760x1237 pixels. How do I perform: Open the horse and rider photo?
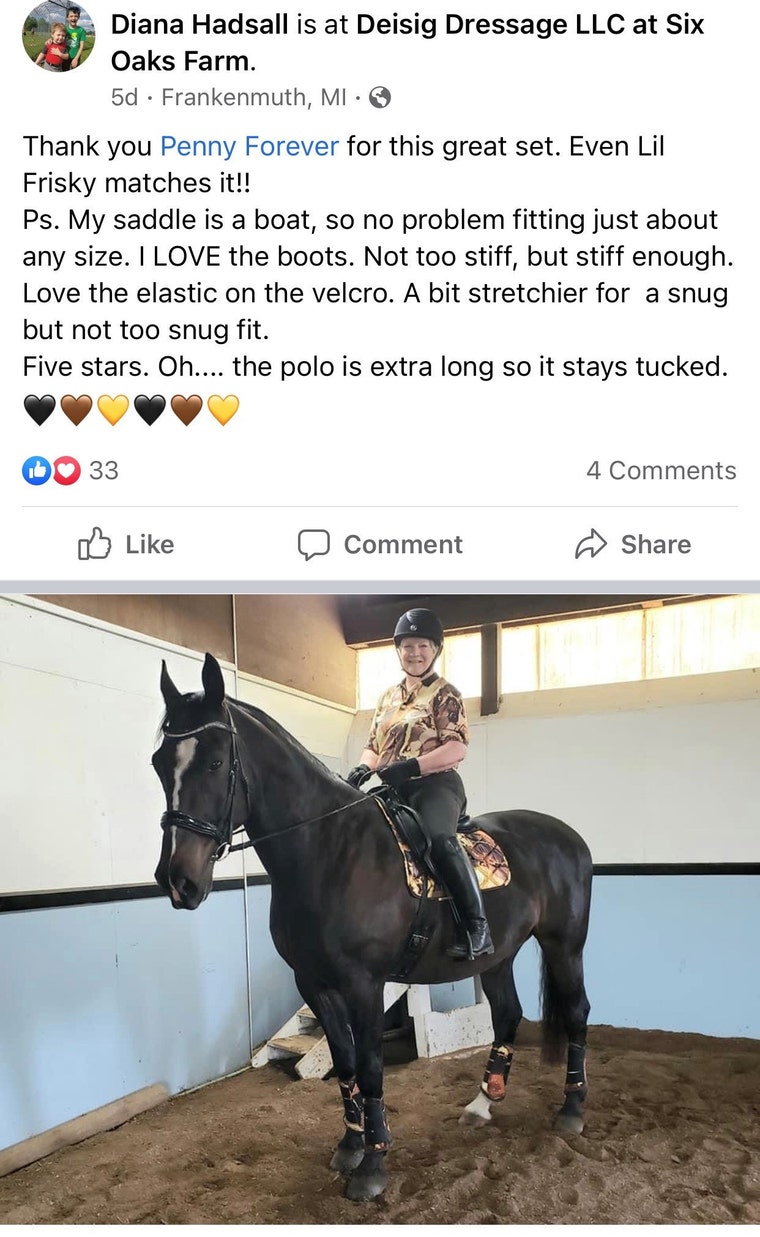coord(380,909)
